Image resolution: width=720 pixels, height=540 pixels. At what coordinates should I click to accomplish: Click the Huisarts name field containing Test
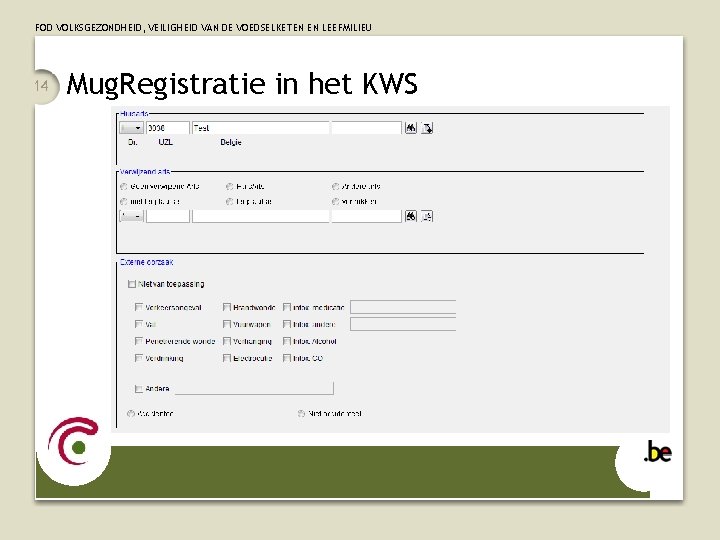point(260,128)
